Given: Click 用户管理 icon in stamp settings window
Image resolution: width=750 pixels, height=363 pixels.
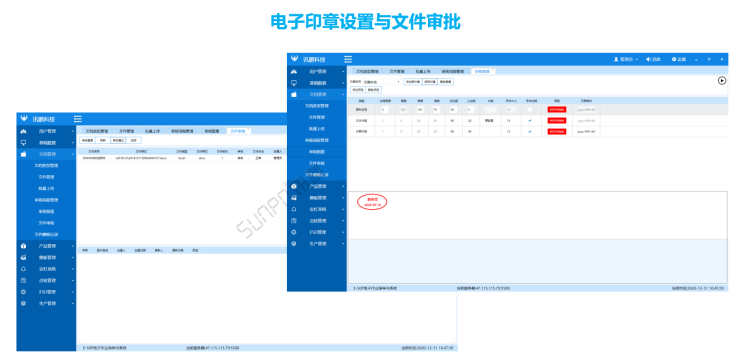Looking at the screenshot, I should tap(294, 71).
